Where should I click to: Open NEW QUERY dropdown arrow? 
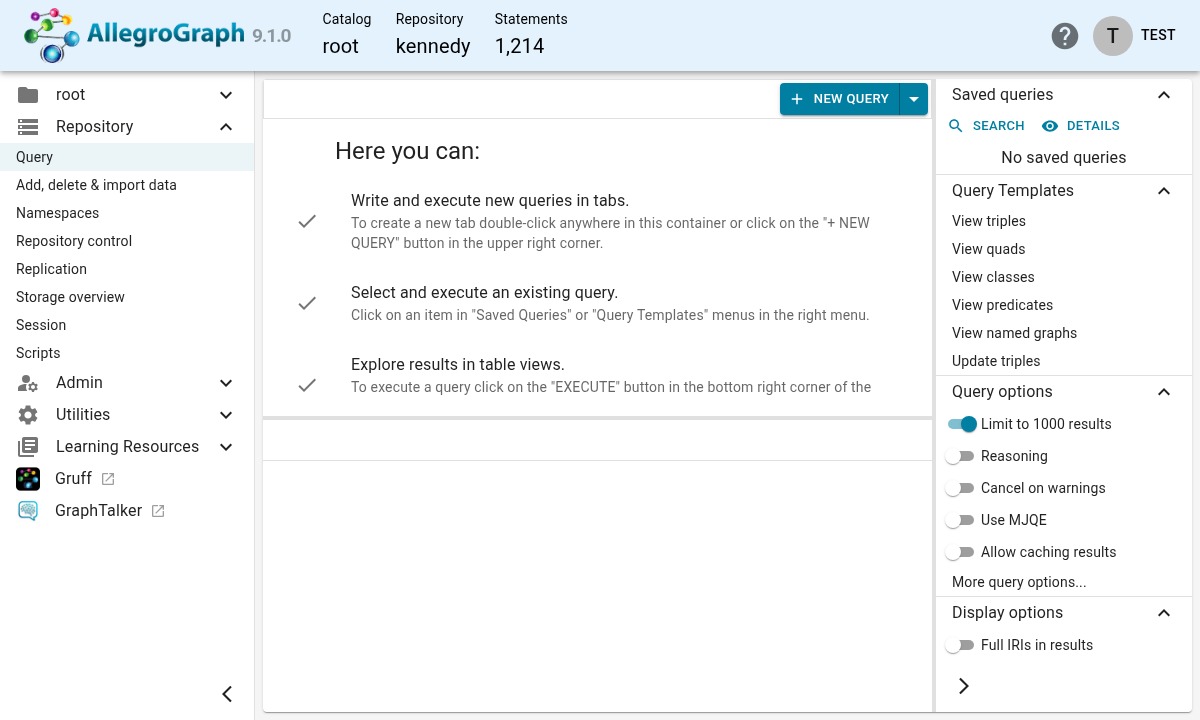(x=914, y=99)
